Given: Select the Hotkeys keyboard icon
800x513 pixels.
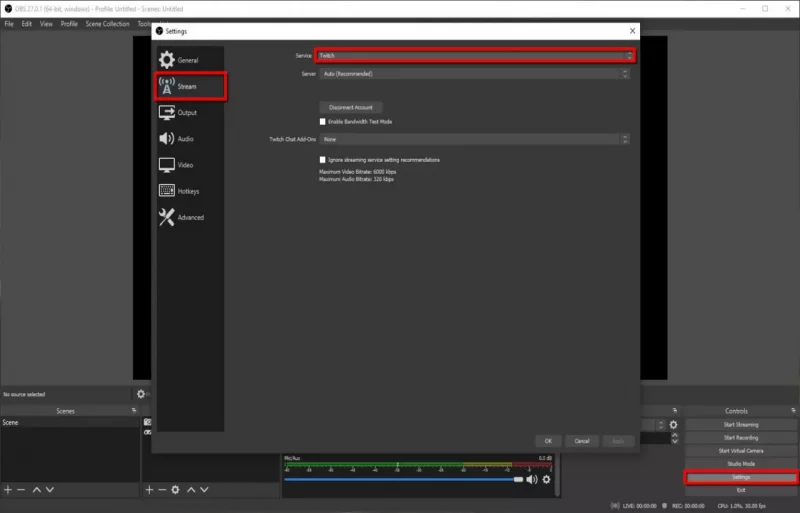Looking at the screenshot, I should [x=167, y=191].
